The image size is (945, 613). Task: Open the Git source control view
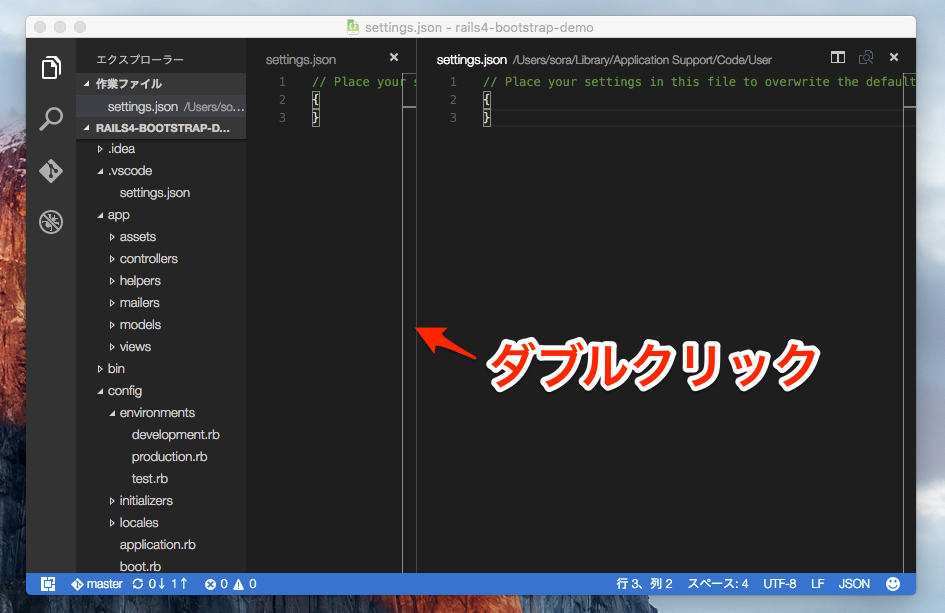click(x=51, y=171)
